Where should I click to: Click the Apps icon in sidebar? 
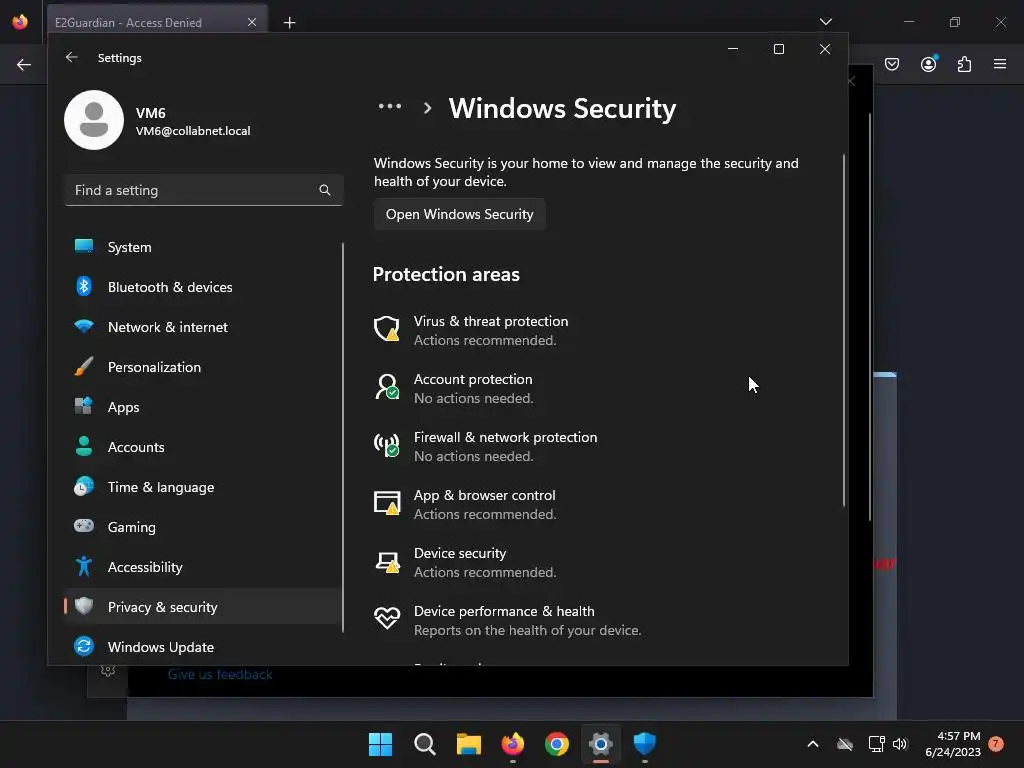[x=84, y=406]
